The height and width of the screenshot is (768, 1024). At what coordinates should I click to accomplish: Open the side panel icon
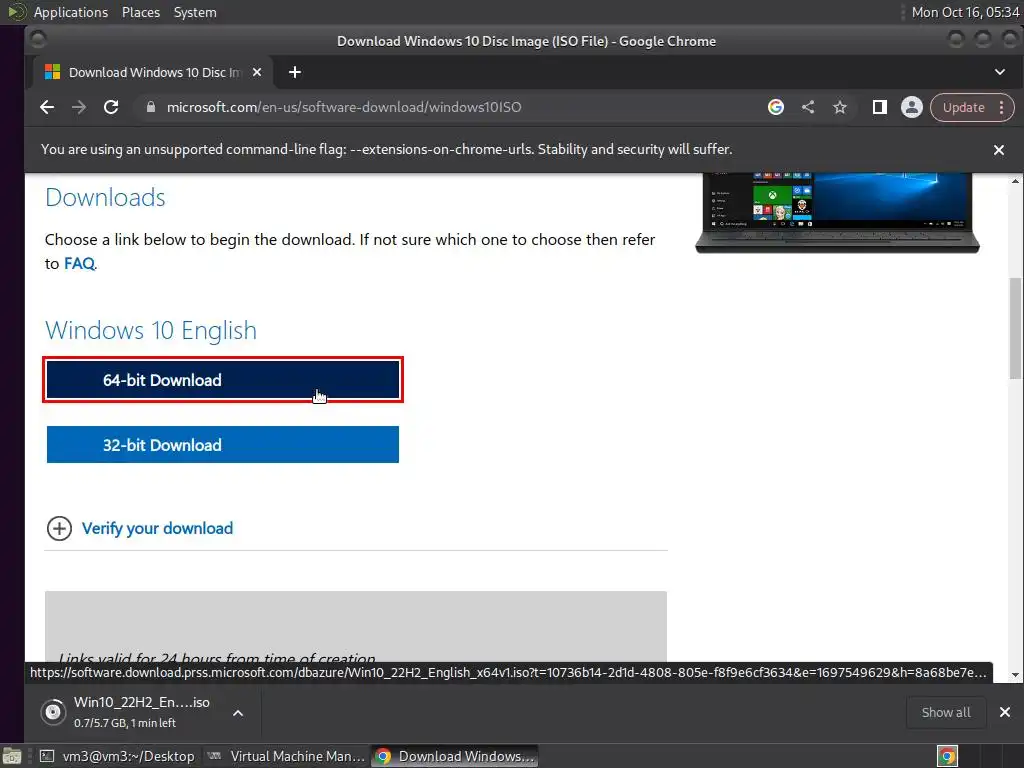[x=880, y=107]
